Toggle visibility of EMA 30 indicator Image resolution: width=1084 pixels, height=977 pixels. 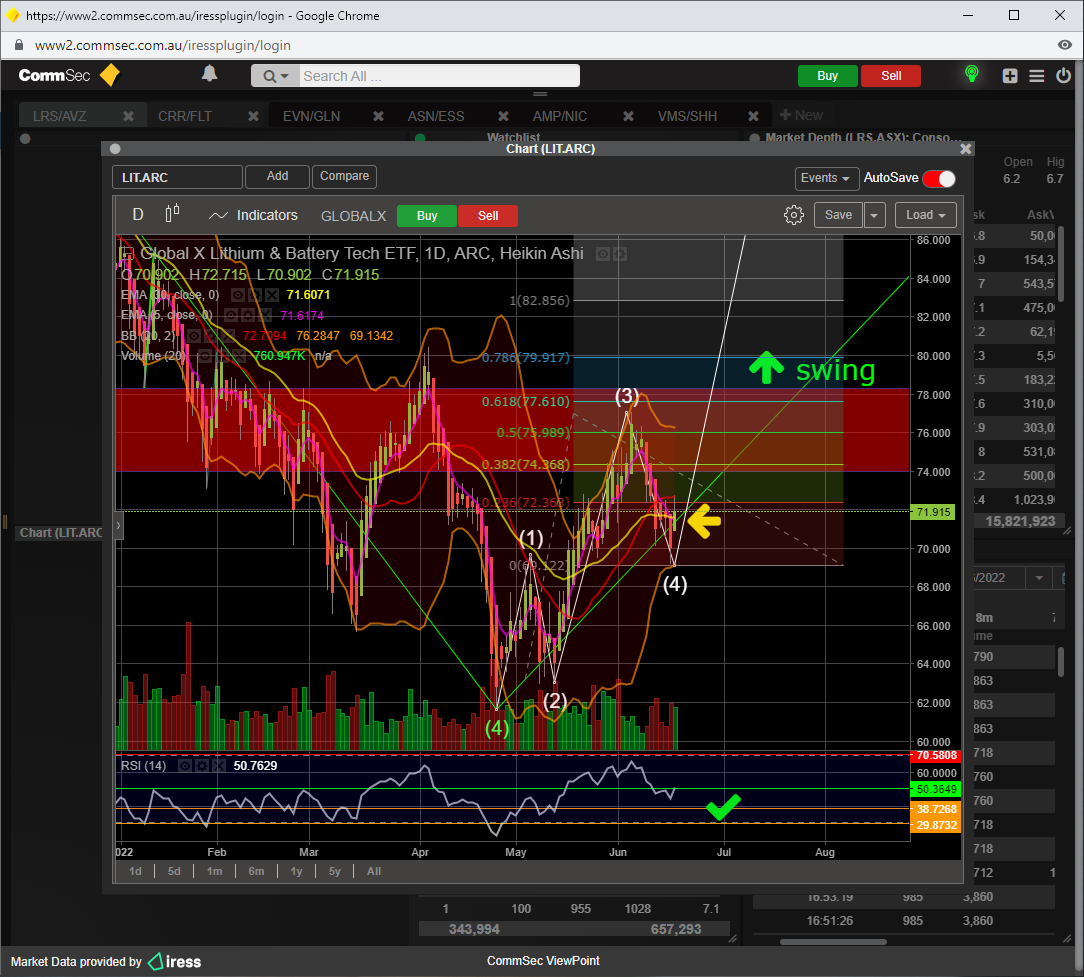[237, 295]
